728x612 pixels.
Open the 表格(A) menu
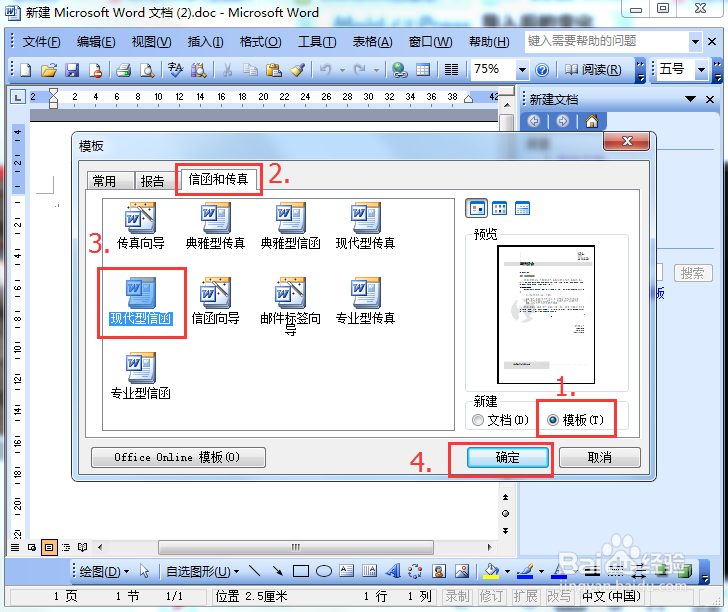pyautogui.click(x=372, y=42)
